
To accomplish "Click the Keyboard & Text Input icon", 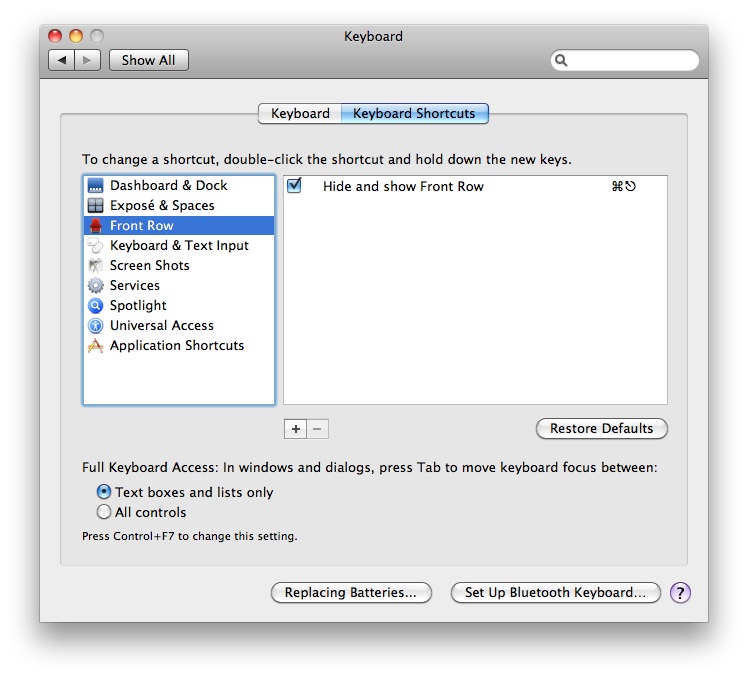I will point(95,246).
